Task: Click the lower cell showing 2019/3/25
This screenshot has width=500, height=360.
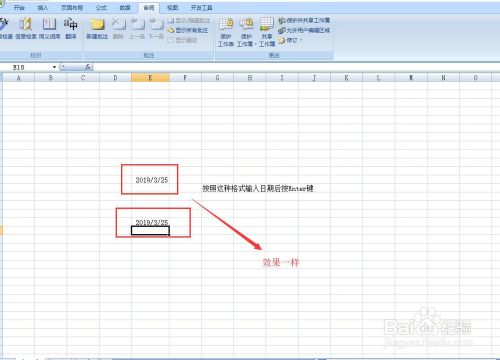Action: click(x=150, y=222)
